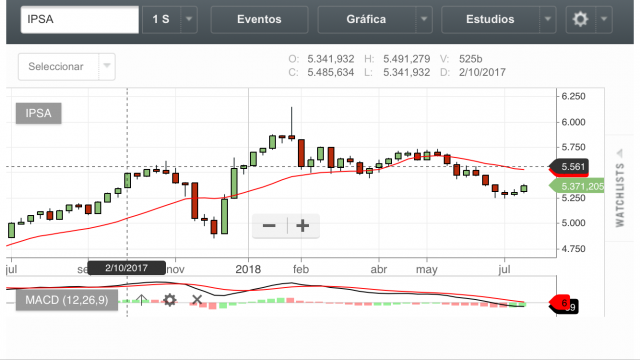Click the MACD (12,26,9) label
Screen dimensions: 640x360
click(67, 300)
